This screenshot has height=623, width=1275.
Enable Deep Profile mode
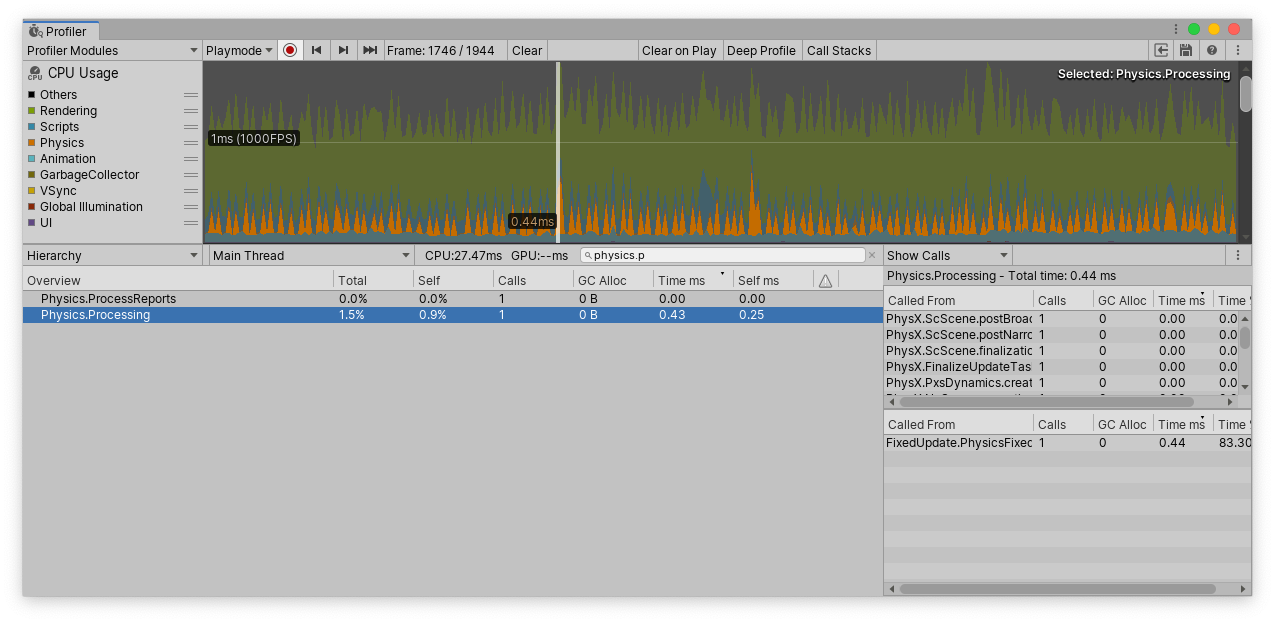pos(762,50)
